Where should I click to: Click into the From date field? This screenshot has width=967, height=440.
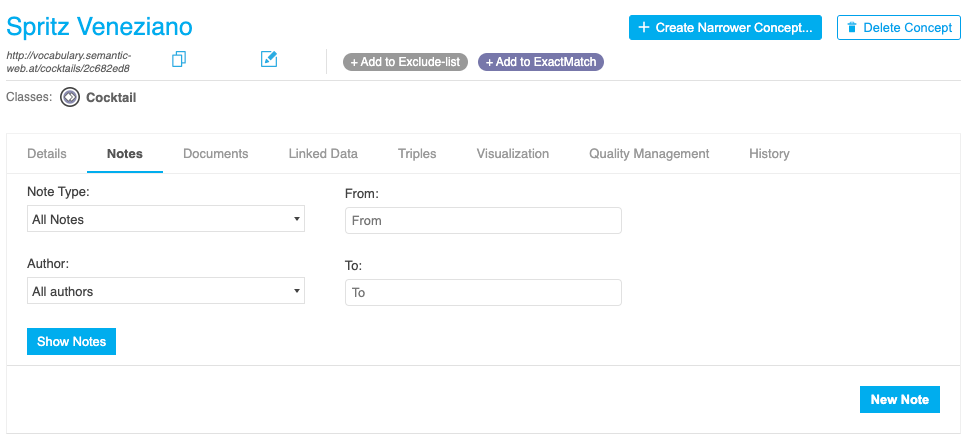[483, 220]
